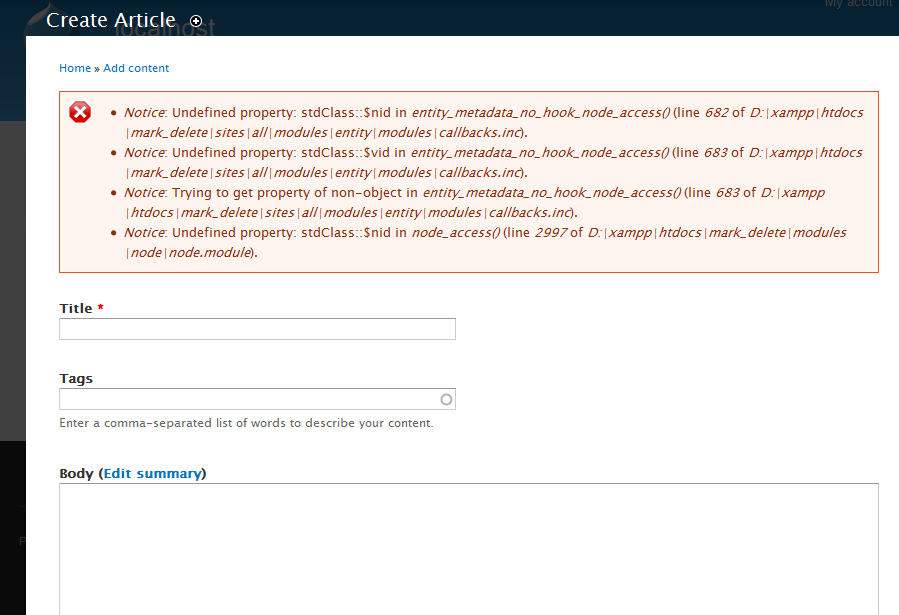Click the red error status icon
The width and height of the screenshot is (899, 615).
click(80, 112)
